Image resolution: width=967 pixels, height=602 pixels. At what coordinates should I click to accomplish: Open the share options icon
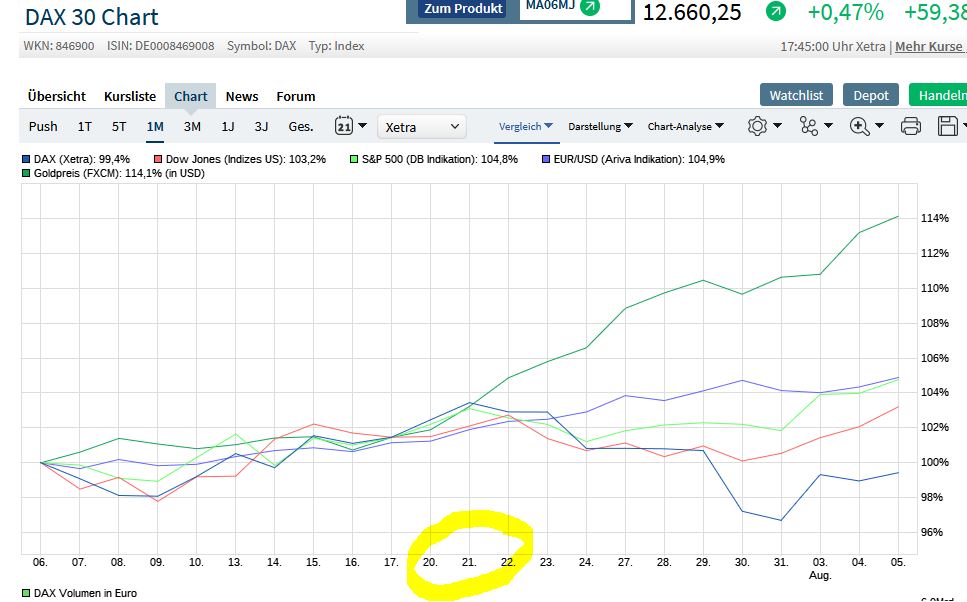(809, 126)
